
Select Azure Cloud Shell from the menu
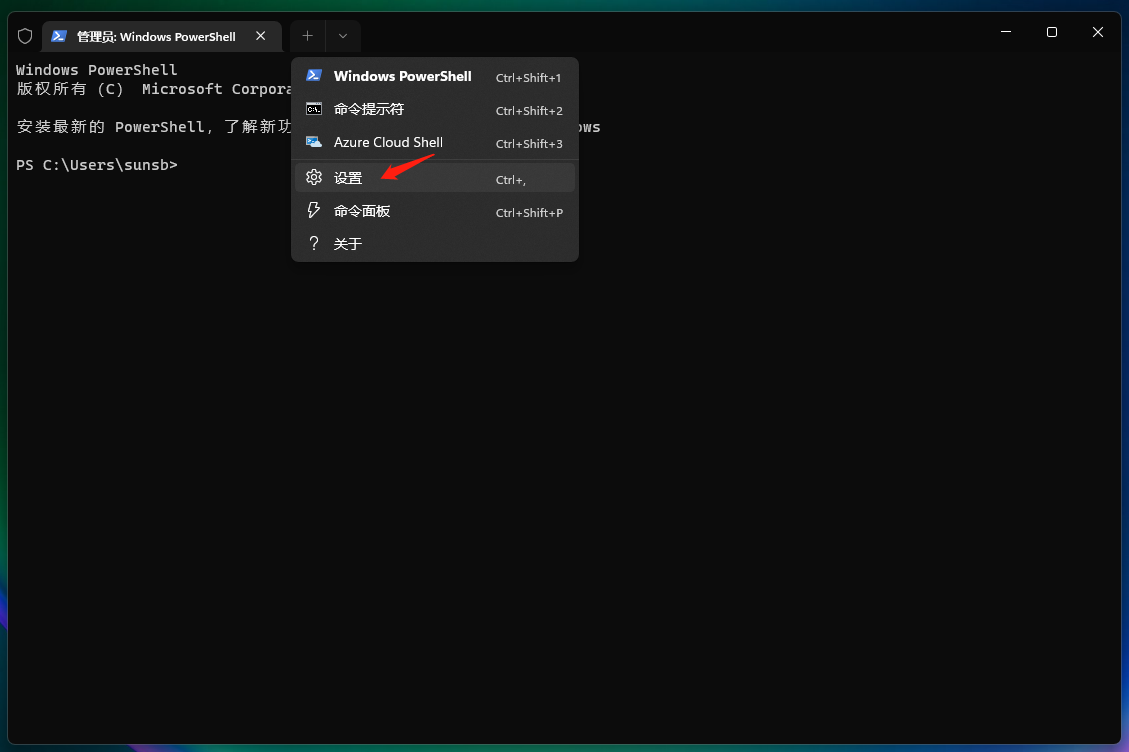(387, 143)
